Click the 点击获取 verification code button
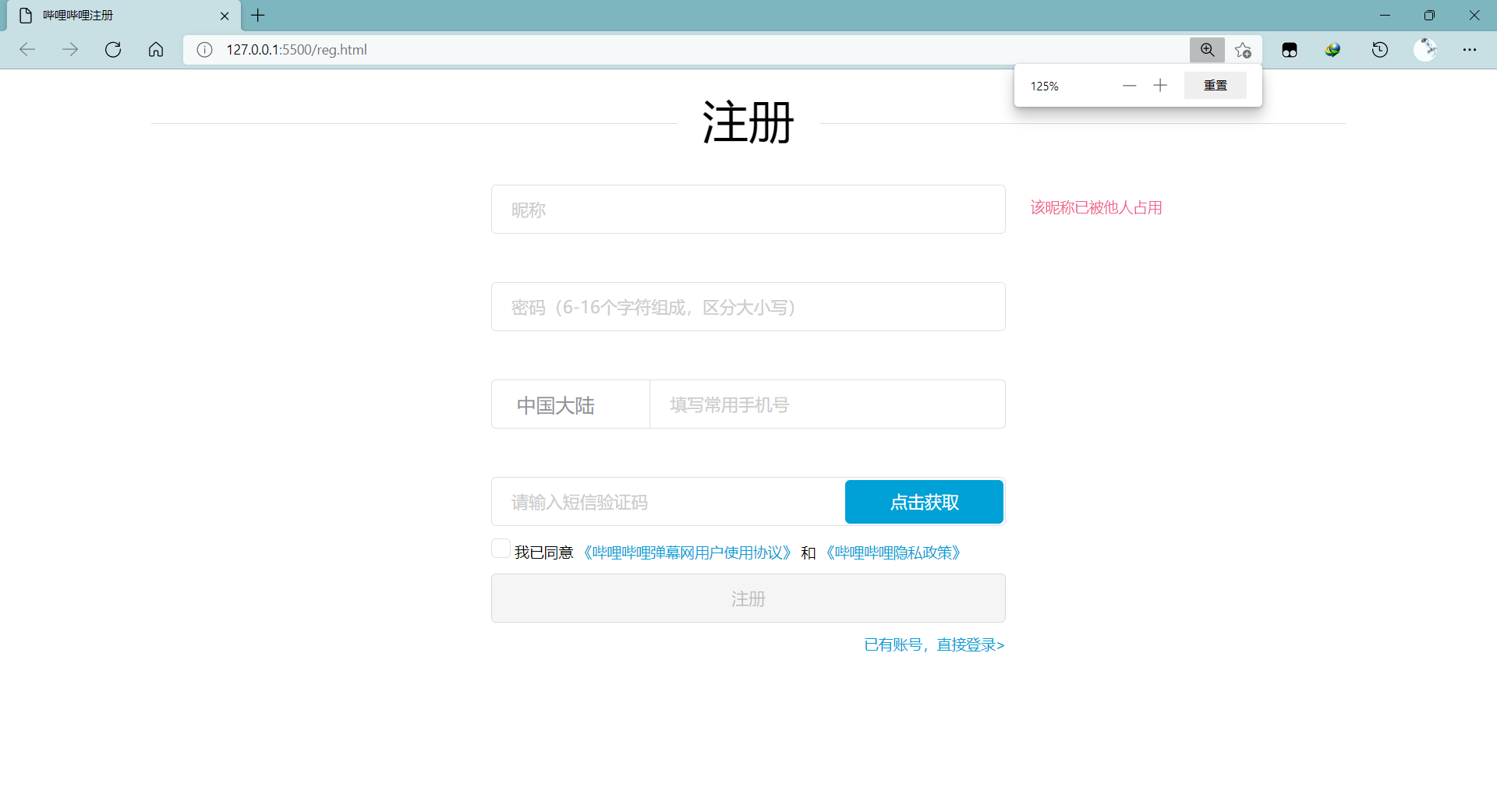The image size is (1497, 812). 924,502
